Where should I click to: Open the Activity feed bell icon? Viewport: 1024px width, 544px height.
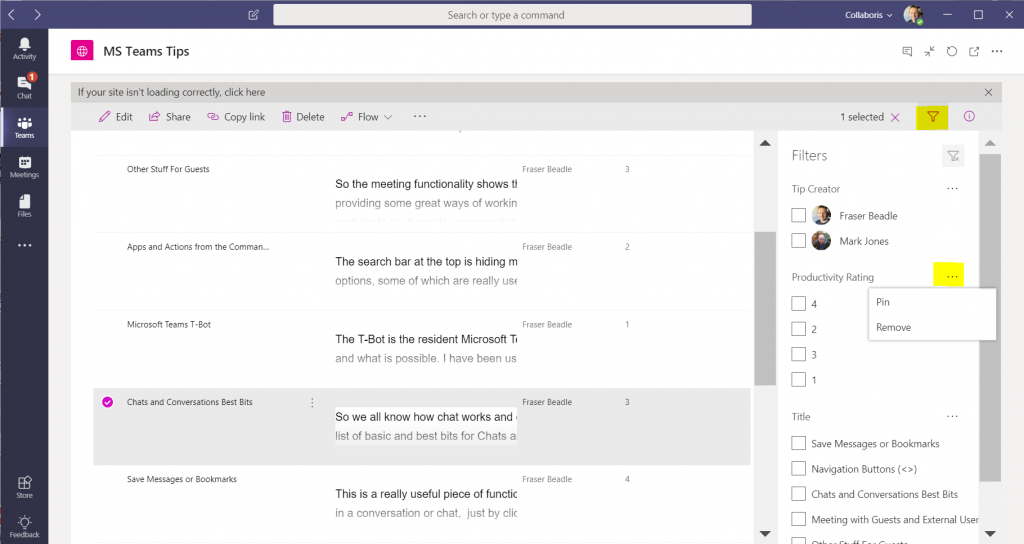(x=24, y=44)
